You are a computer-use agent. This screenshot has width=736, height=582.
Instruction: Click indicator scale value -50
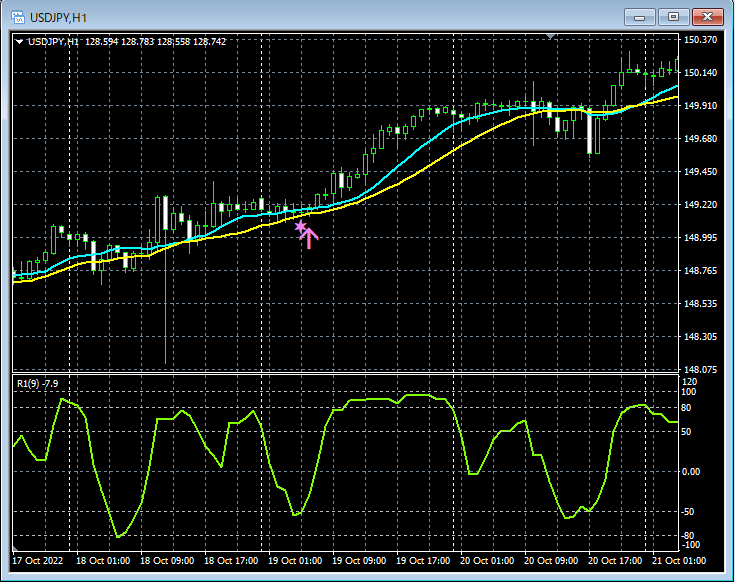pos(688,512)
